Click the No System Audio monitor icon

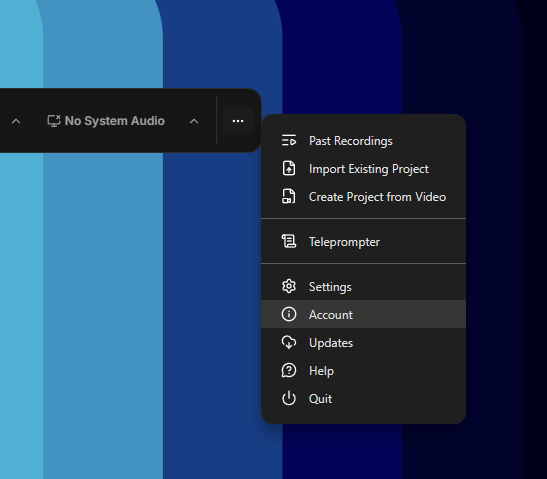pyautogui.click(x=54, y=121)
